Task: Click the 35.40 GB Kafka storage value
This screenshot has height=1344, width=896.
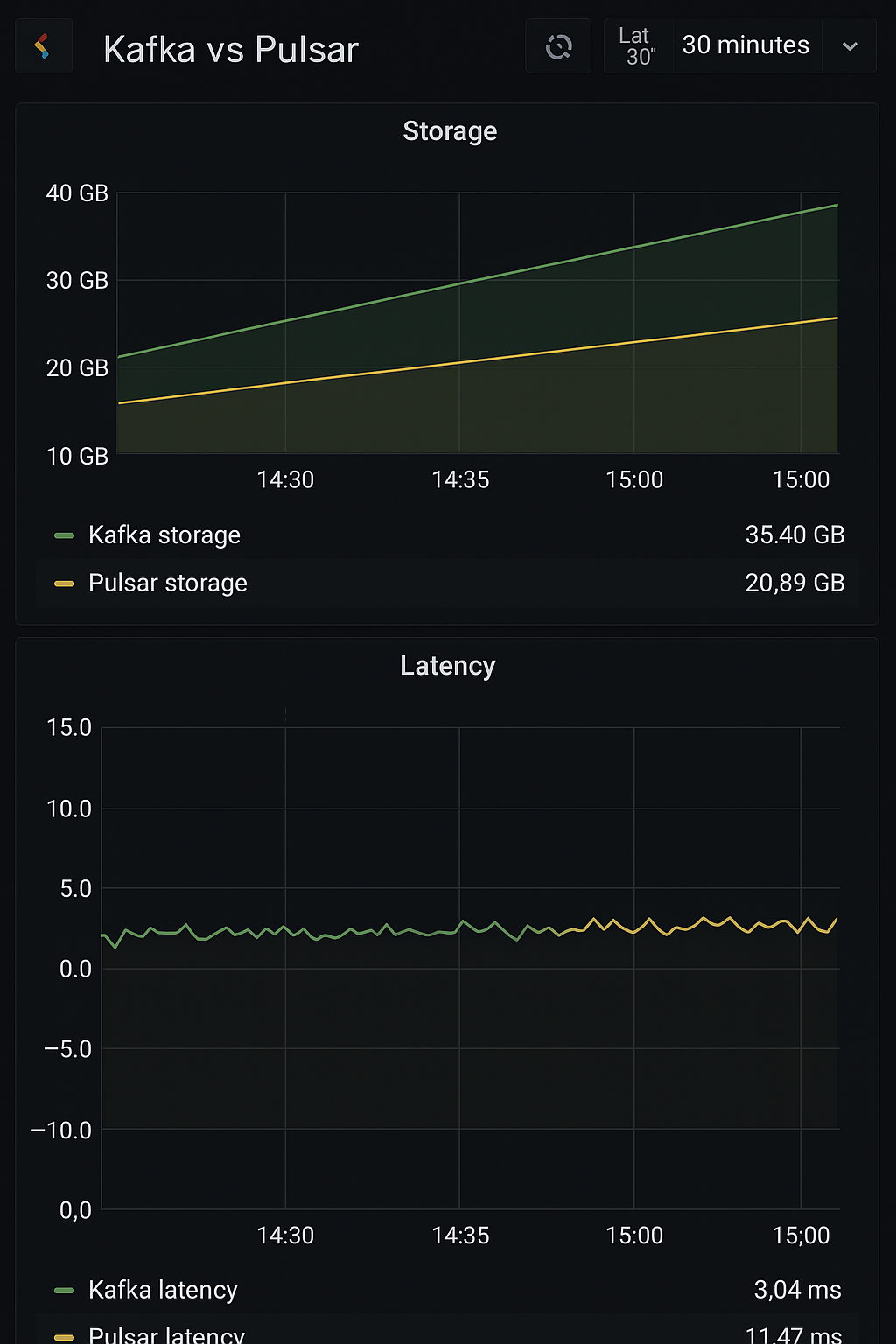Action: click(x=794, y=535)
